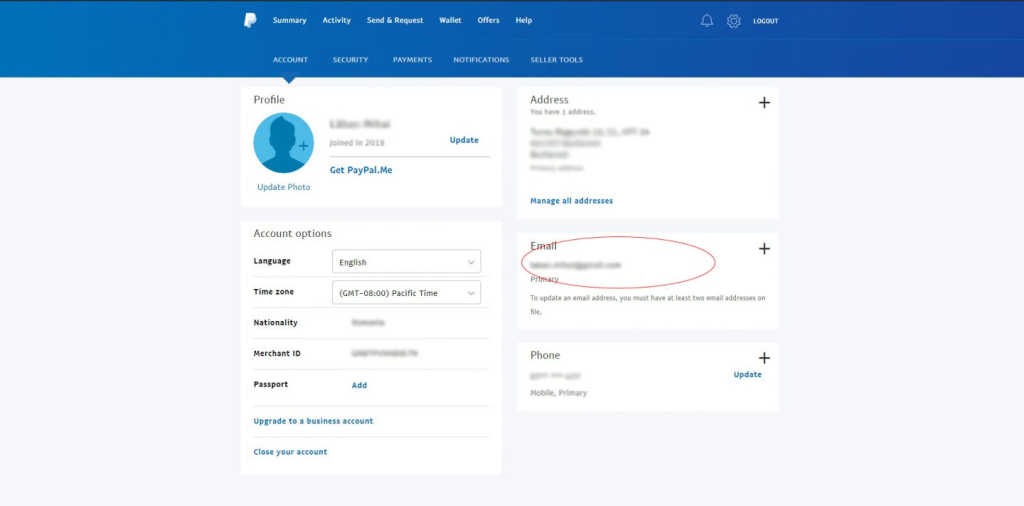1024x506 pixels.
Task: Add a new email with plus icon
Action: click(764, 249)
